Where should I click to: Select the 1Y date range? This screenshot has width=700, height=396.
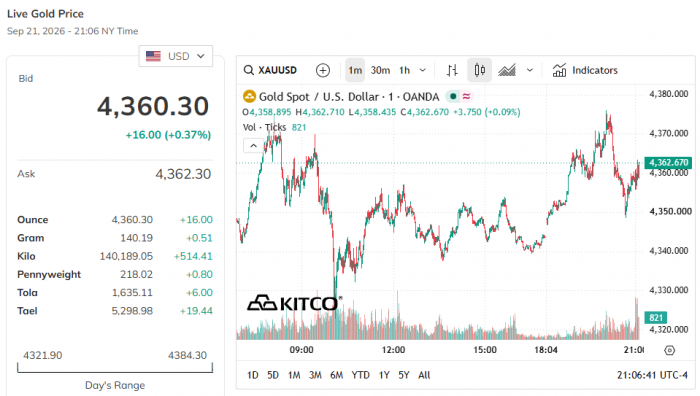(x=384, y=375)
